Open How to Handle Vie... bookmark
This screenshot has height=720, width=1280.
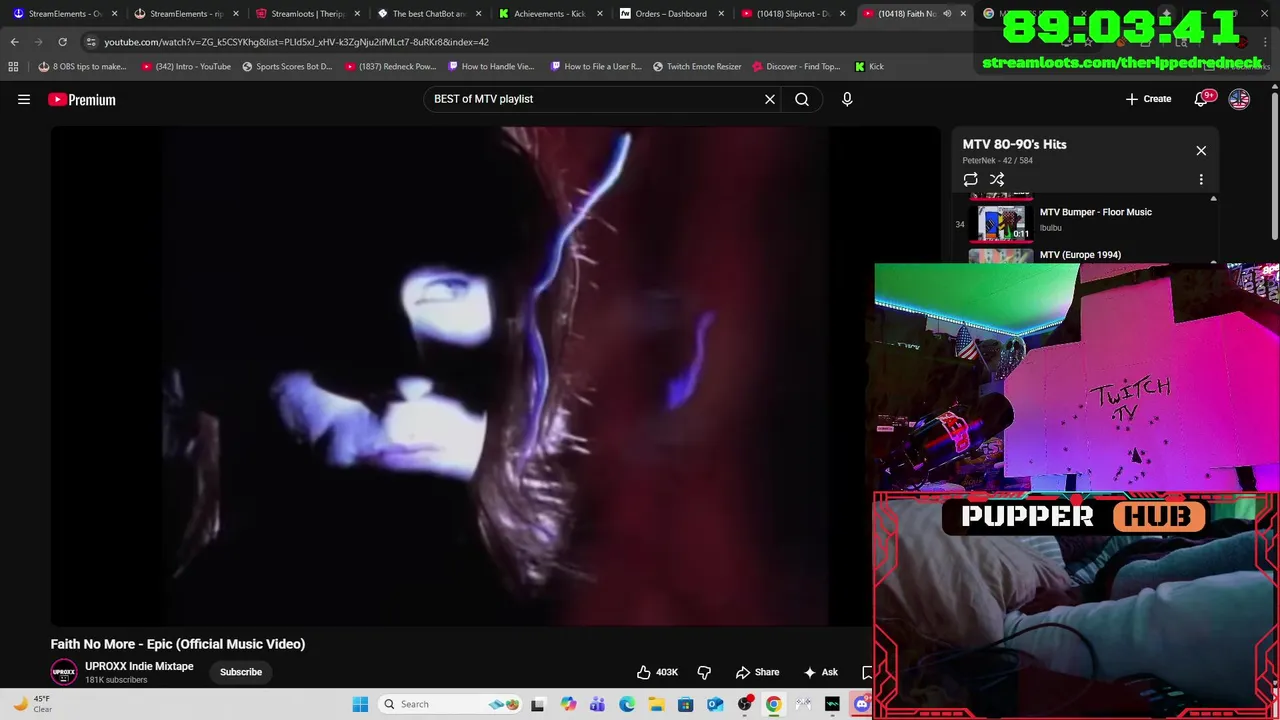point(491,67)
